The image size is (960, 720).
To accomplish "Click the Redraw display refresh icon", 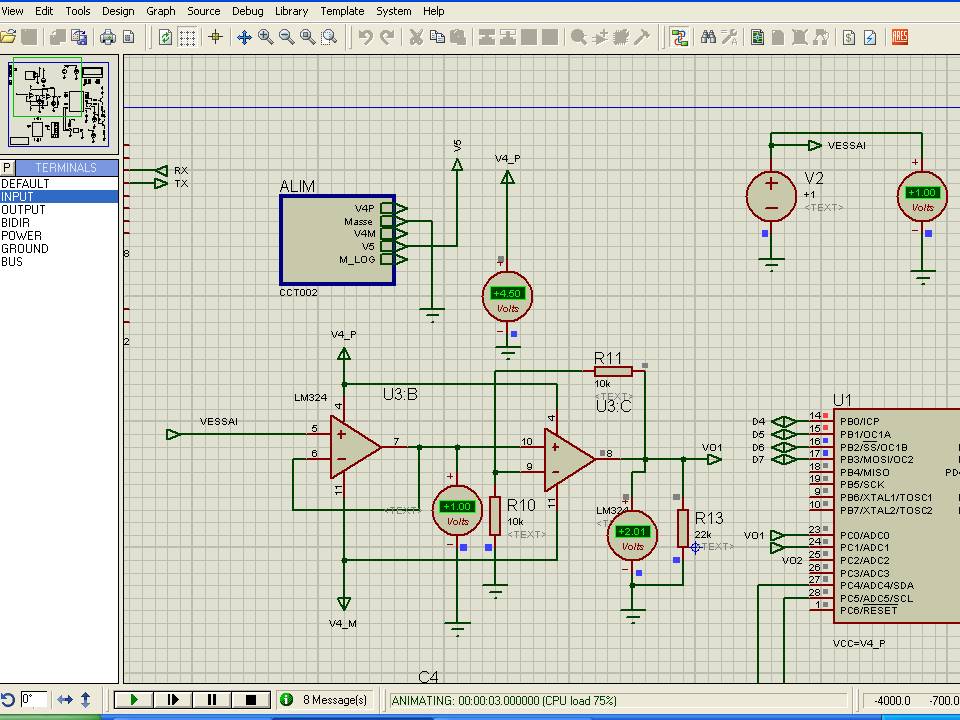I will [x=166, y=37].
